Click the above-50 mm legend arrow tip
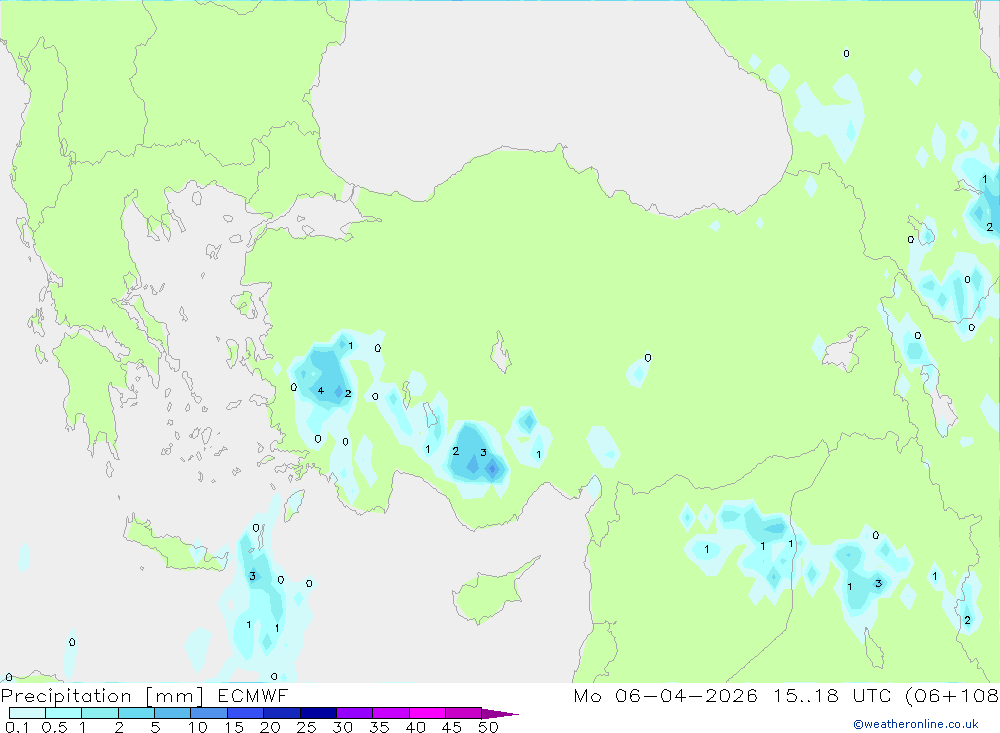Image resolution: width=1000 pixels, height=733 pixels. click(500, 713)
